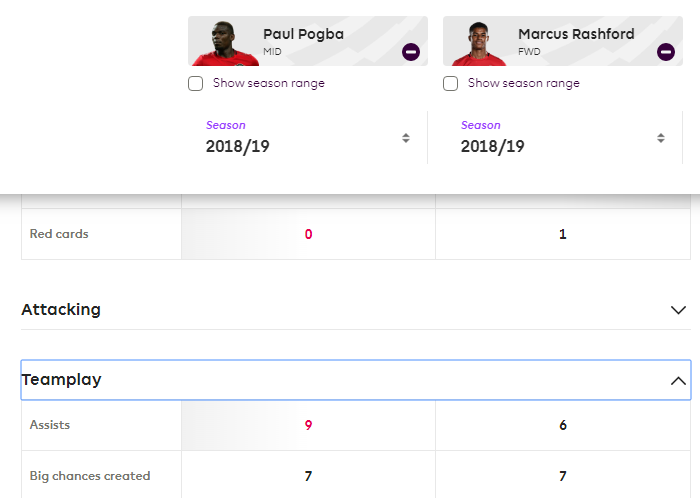Click Rashford's season selector arrows icon
This screenshot has width=700, height=498.
click(x=661, y=138)
